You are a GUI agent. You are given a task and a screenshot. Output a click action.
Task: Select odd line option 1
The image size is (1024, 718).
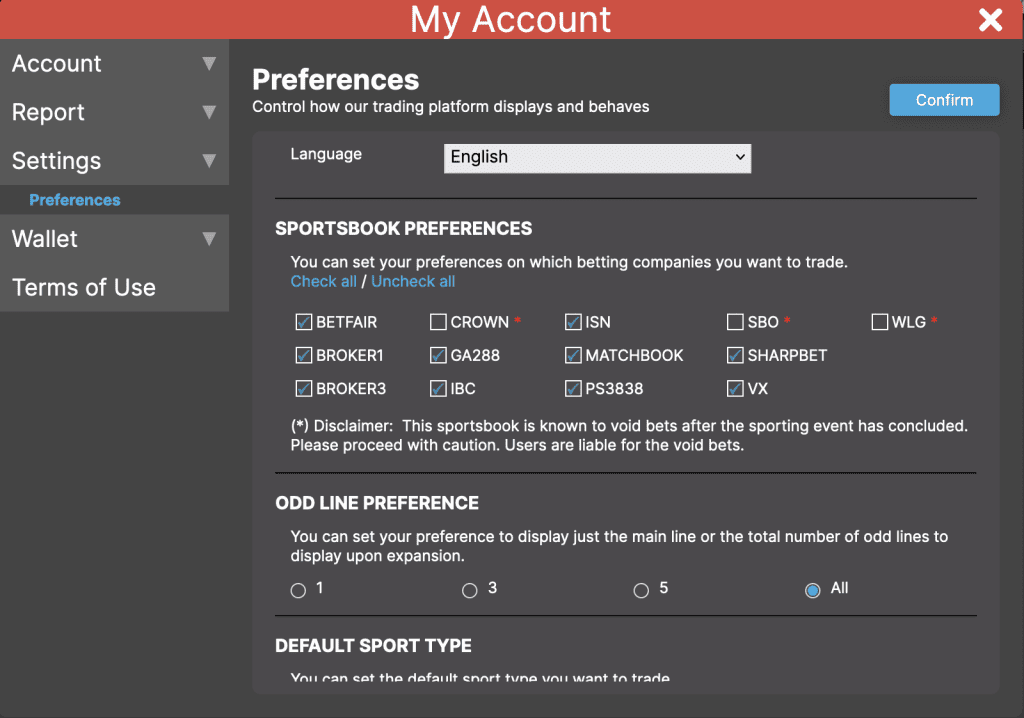298,590
